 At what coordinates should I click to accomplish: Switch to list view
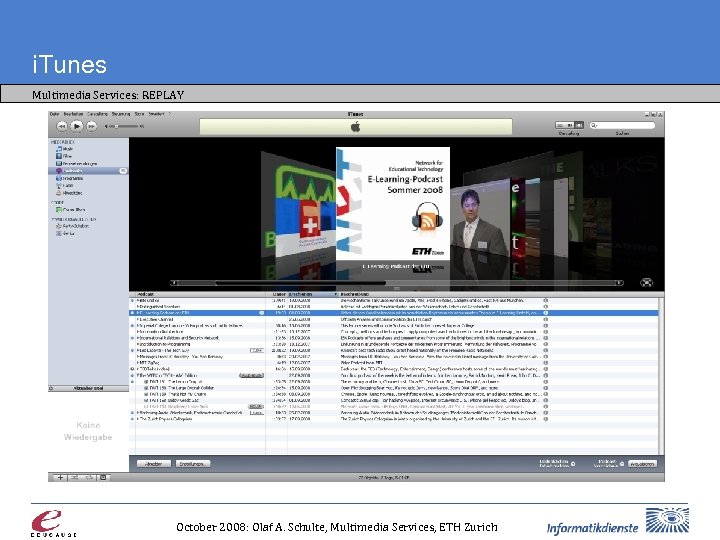pyautogui.click(x=560, y=125)
